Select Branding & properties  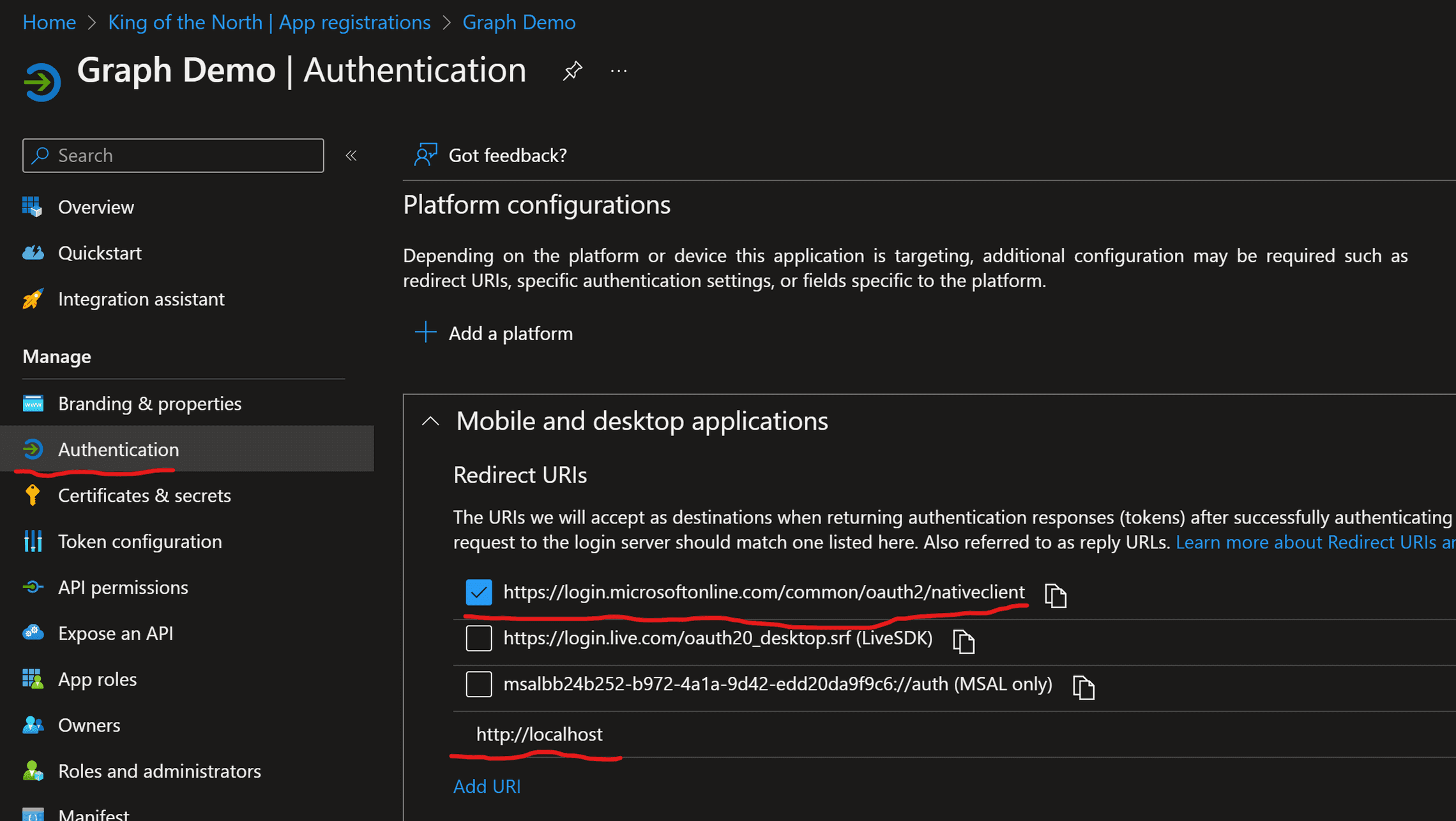[149, 403]
